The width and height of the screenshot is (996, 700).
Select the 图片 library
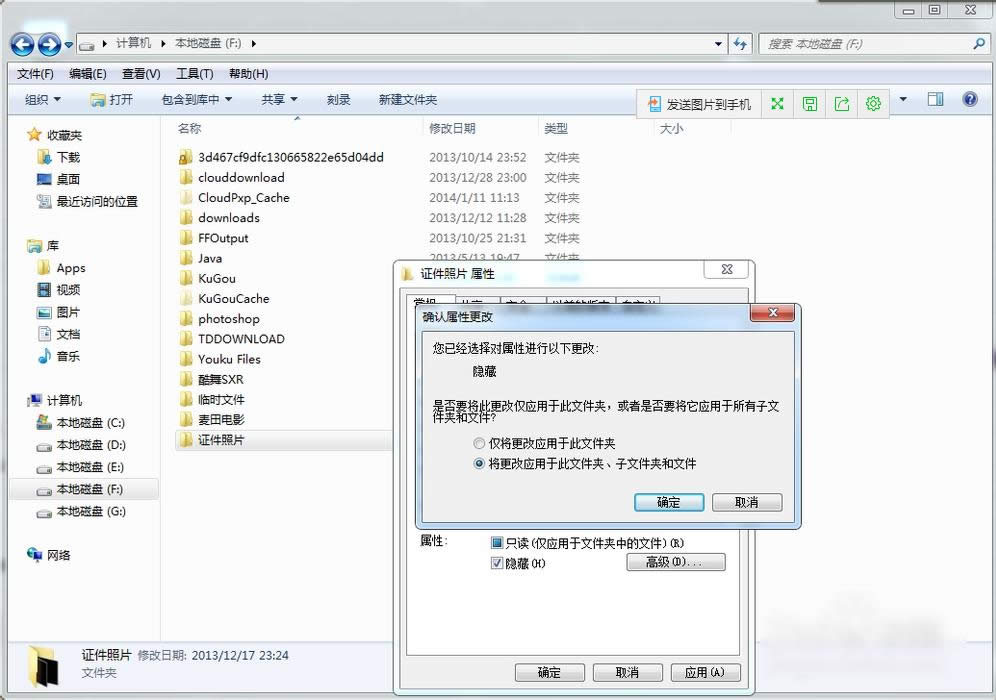[59, 312]
